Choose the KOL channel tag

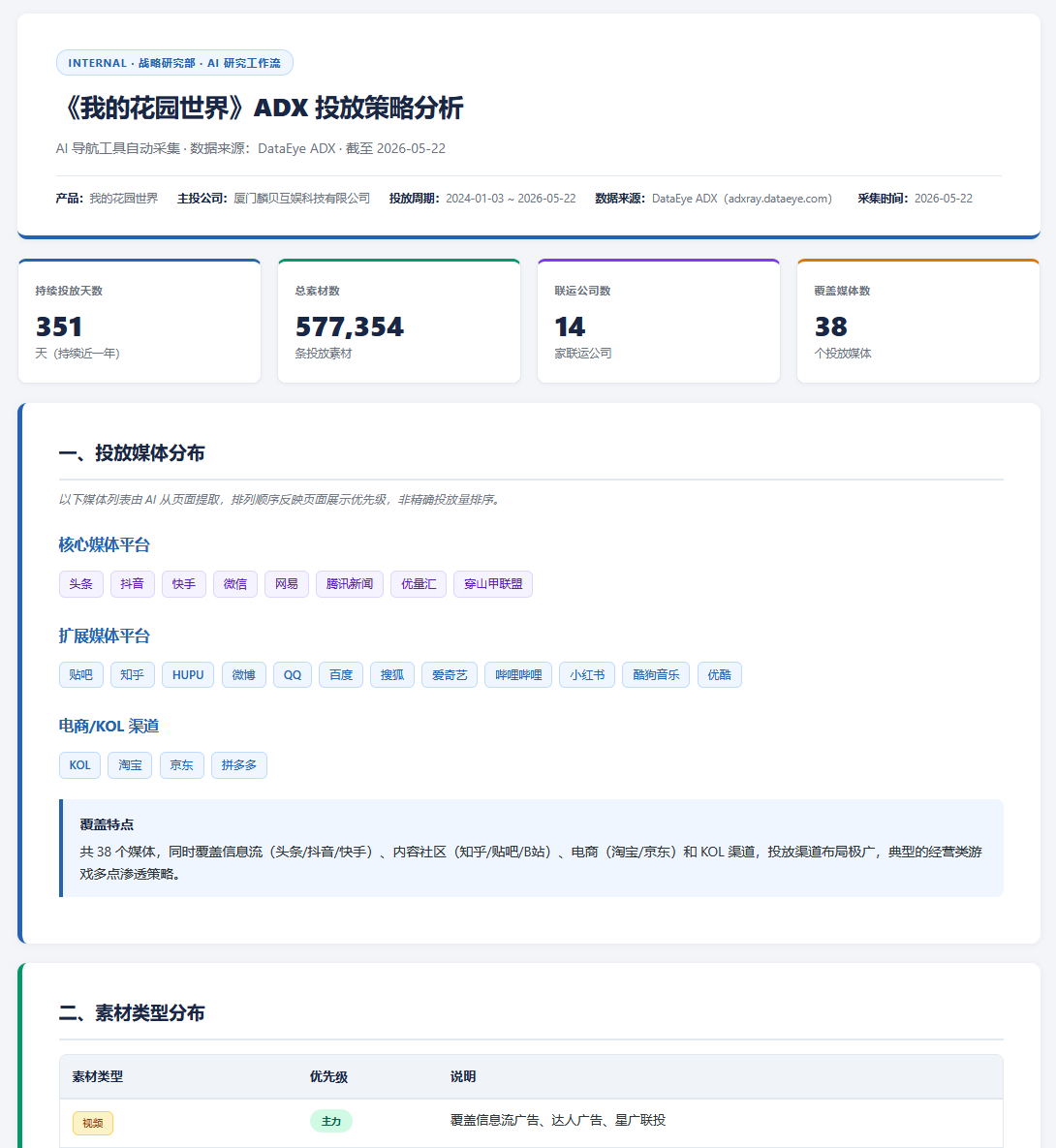click(x=79, y=765)
